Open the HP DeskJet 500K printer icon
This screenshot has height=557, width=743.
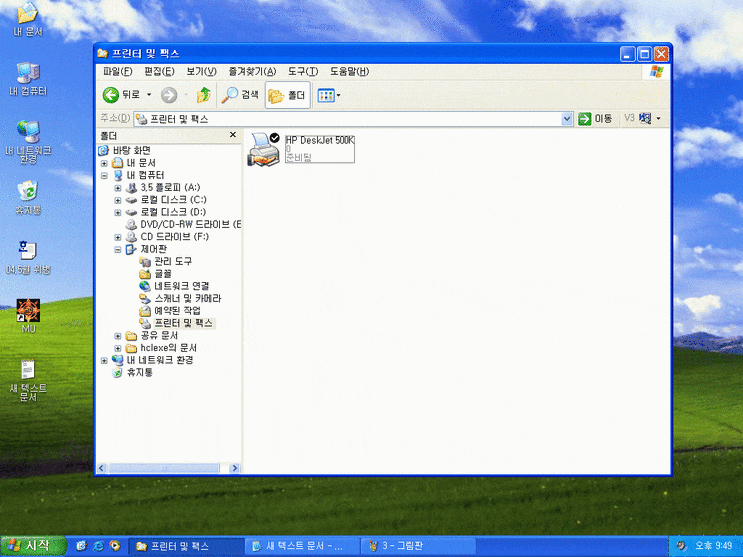(265, 150)
